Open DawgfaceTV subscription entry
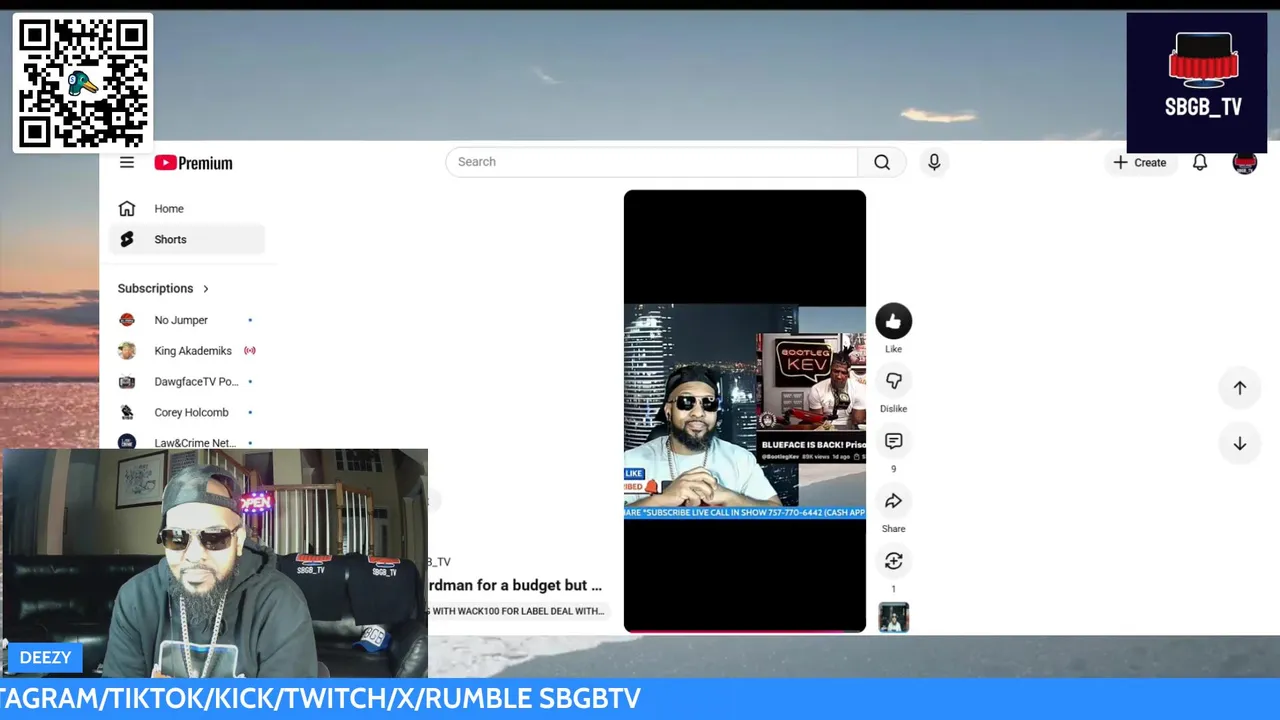Viewport: 1280px width, 720px height. tap(187, 382)
